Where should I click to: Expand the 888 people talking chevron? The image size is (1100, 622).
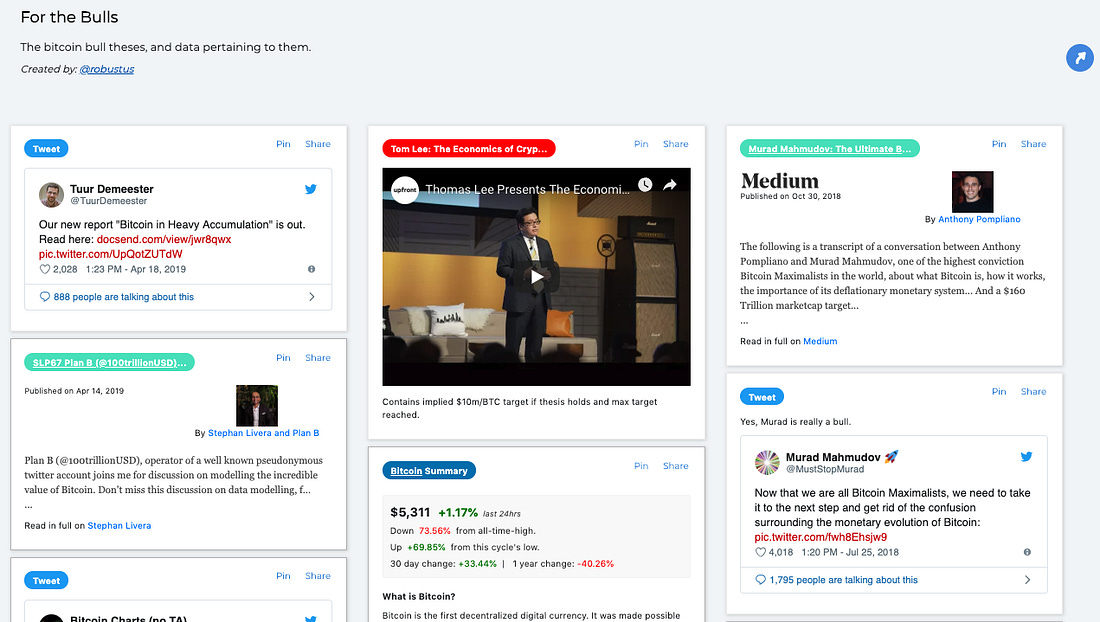coord(311,297)
